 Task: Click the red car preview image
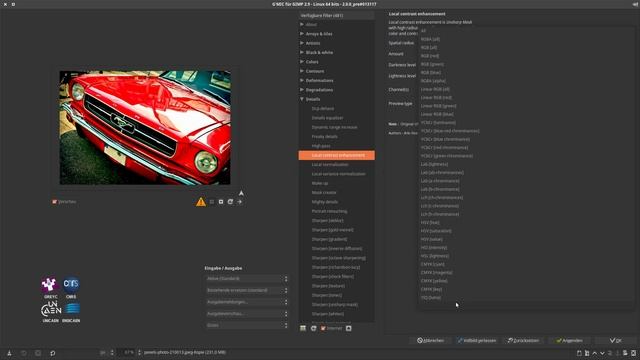(x=145, y=128)
